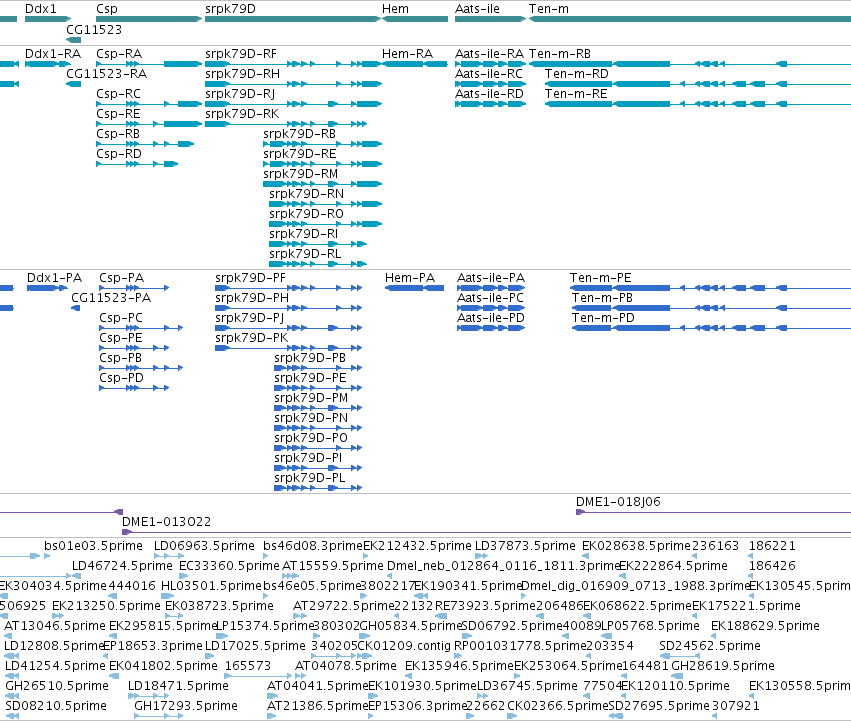Select EST LD06963.5prime

point(204,546)
